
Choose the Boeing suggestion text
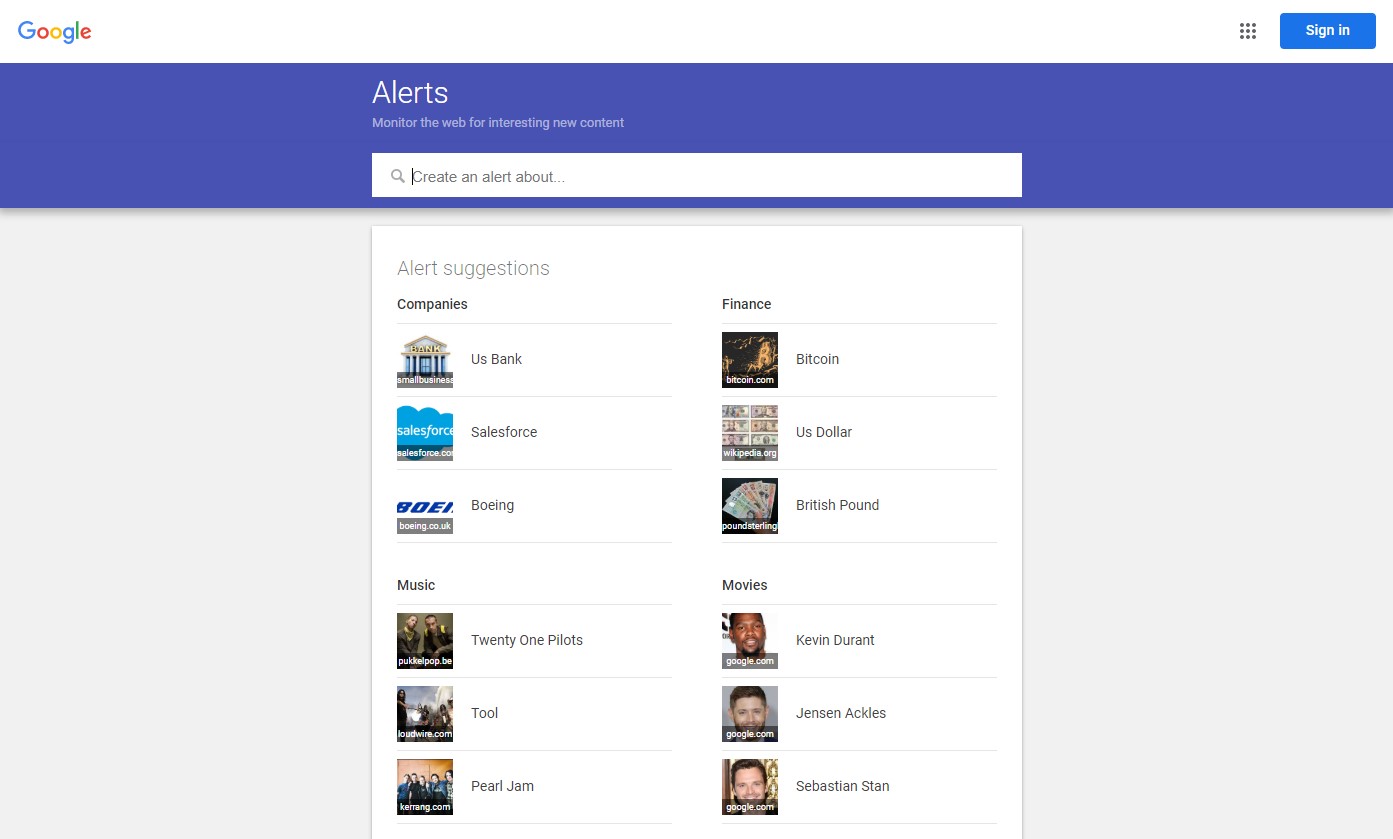[x=492, y=505]
